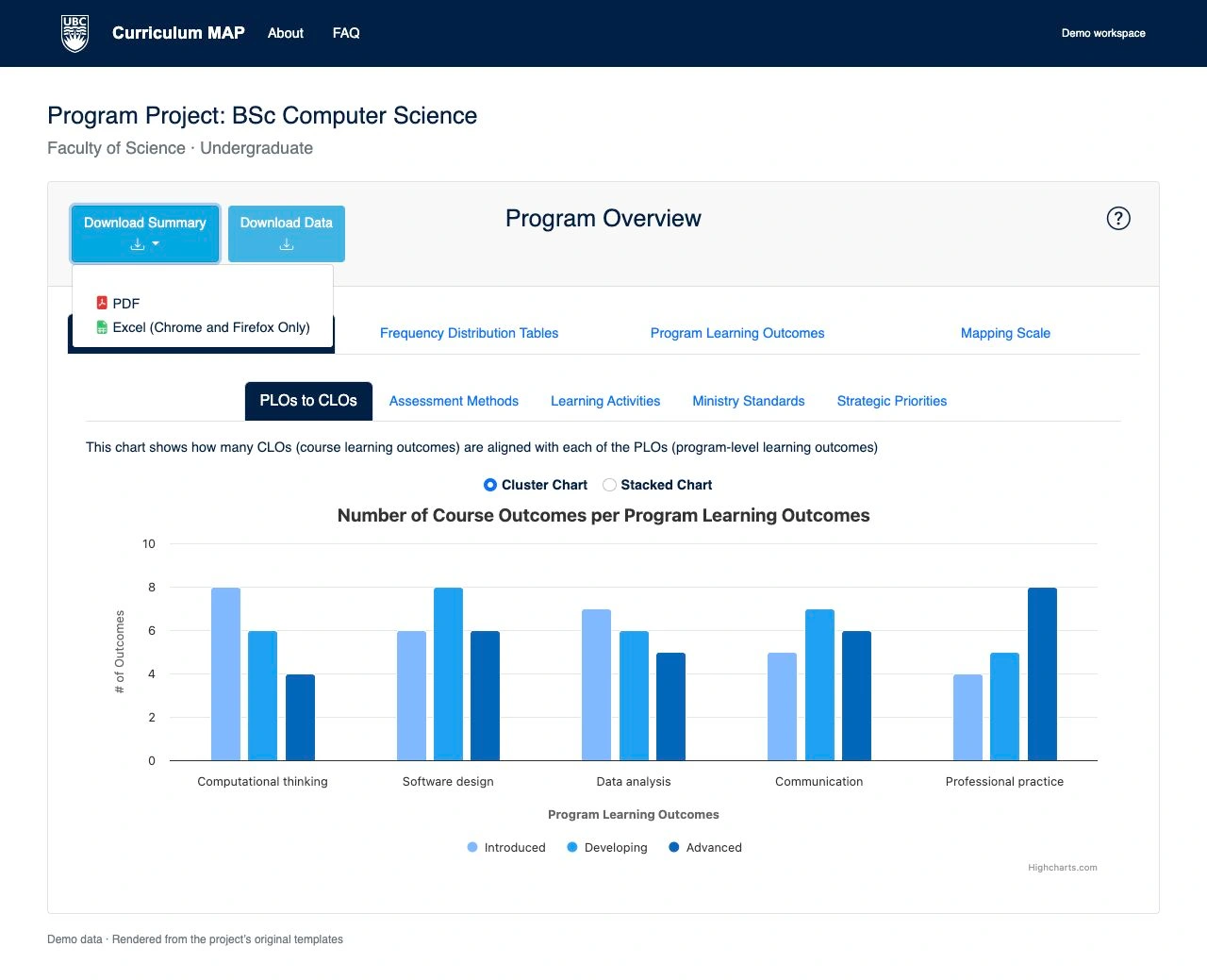1207x980 pixels.
Task: Click the Introduced bar for Computational thinking
Action: click(x=225, y=674)
